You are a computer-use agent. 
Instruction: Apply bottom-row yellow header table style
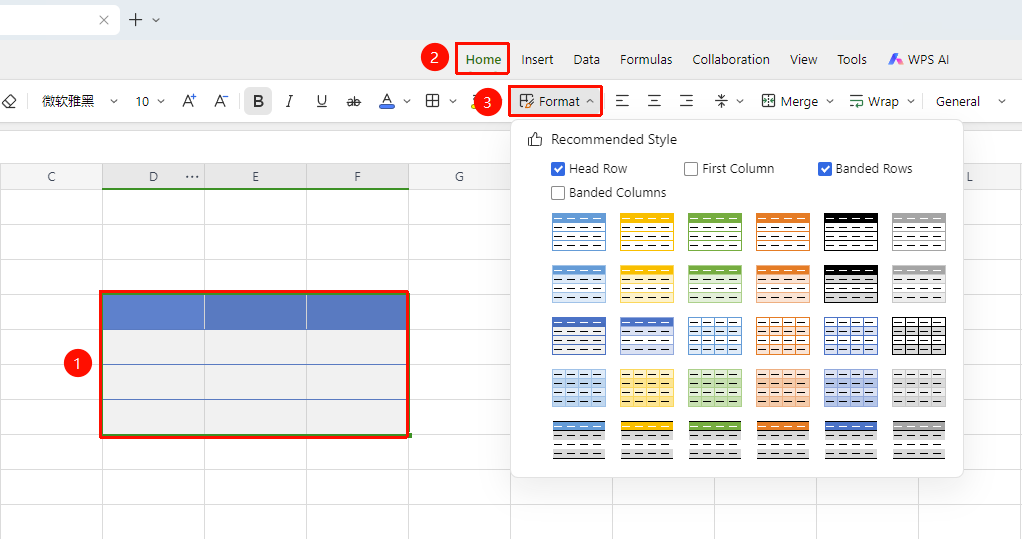pyautogui.click(x=647, y=441)
